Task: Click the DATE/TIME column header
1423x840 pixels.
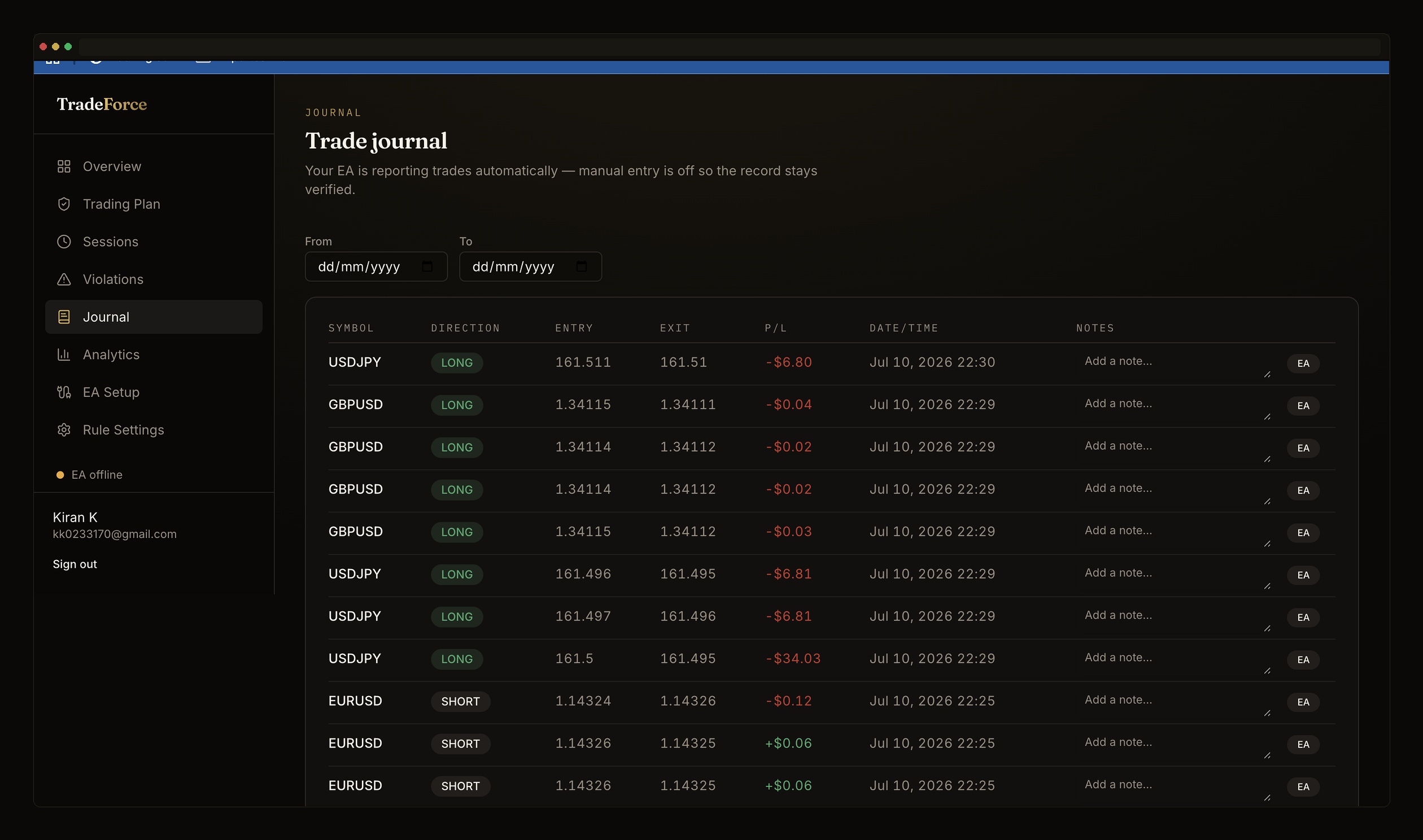Action: (904, 329)
